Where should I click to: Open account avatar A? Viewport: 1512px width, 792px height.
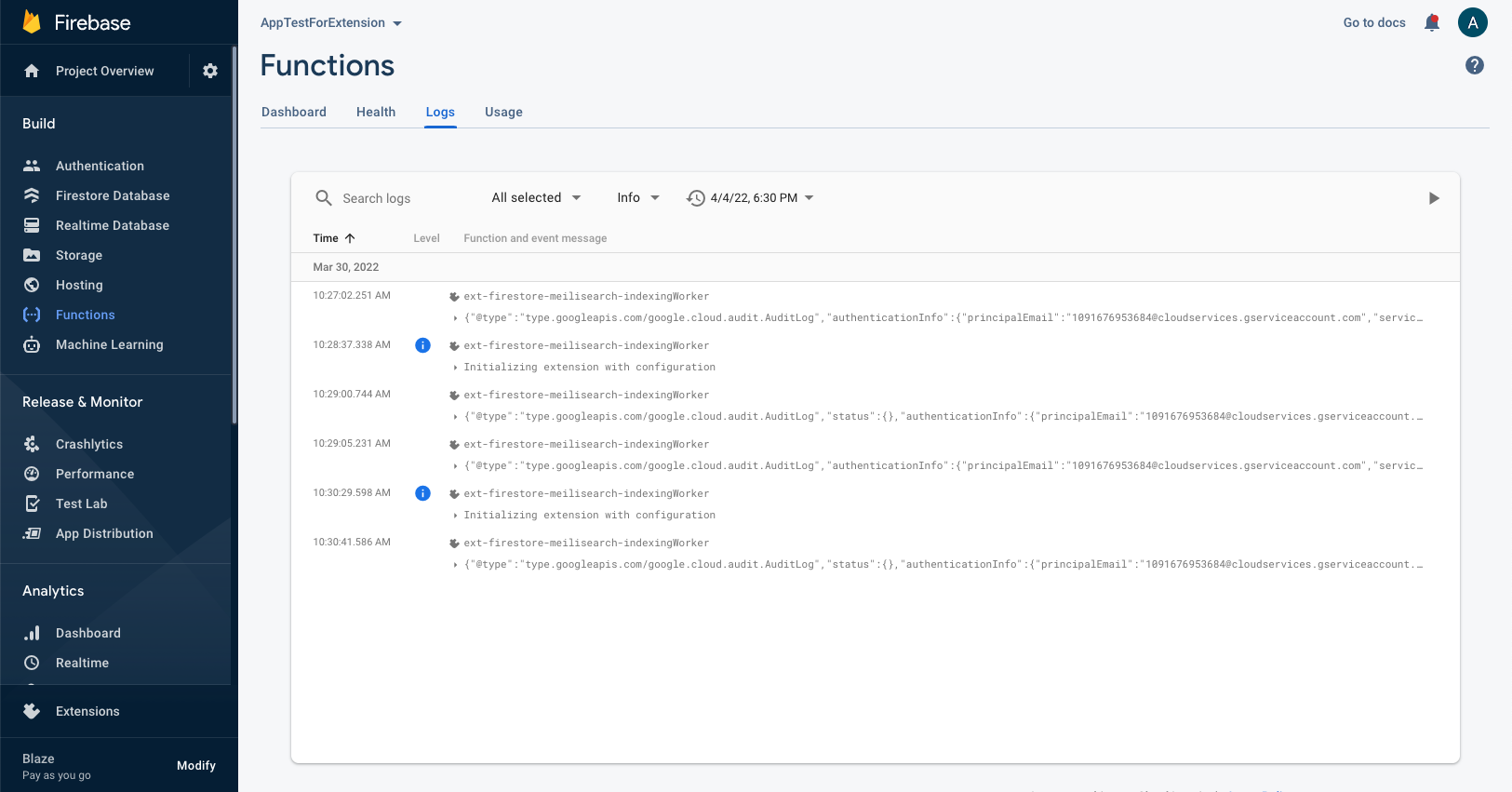[1473, 22]
